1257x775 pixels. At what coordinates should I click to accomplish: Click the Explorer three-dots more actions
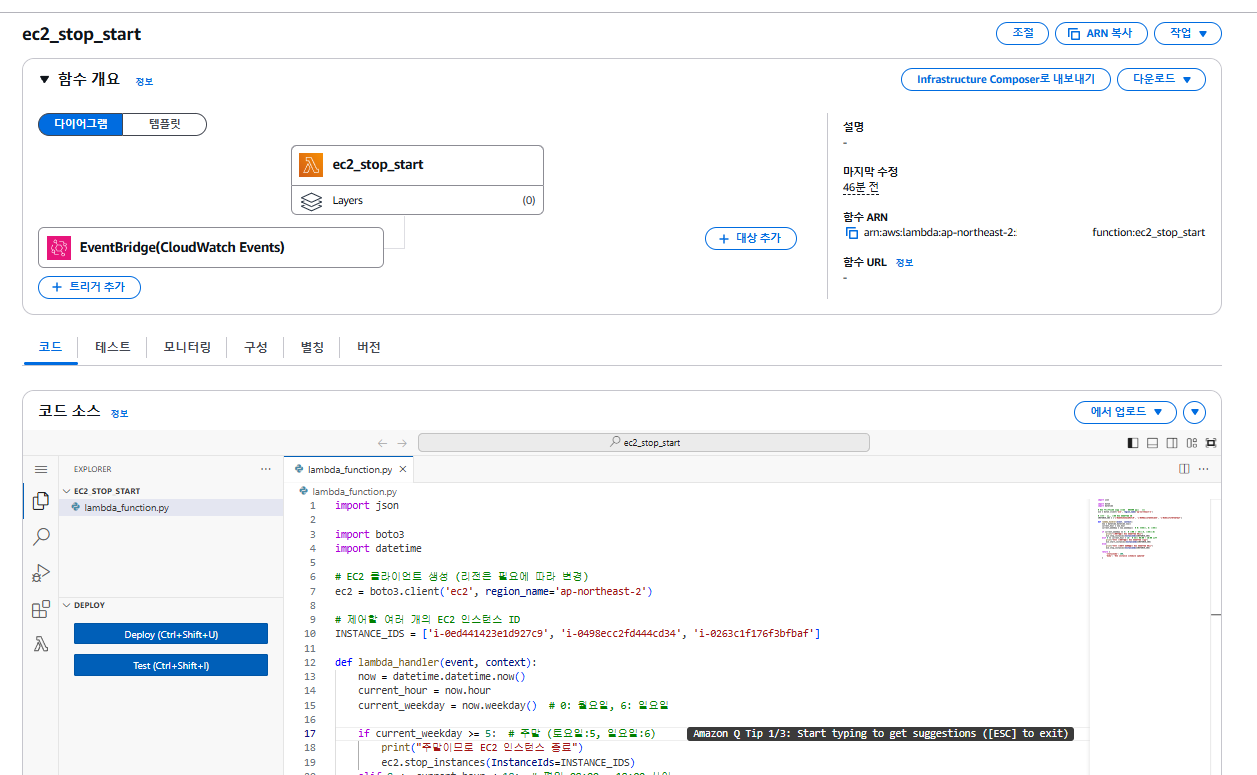pos(266,469)
